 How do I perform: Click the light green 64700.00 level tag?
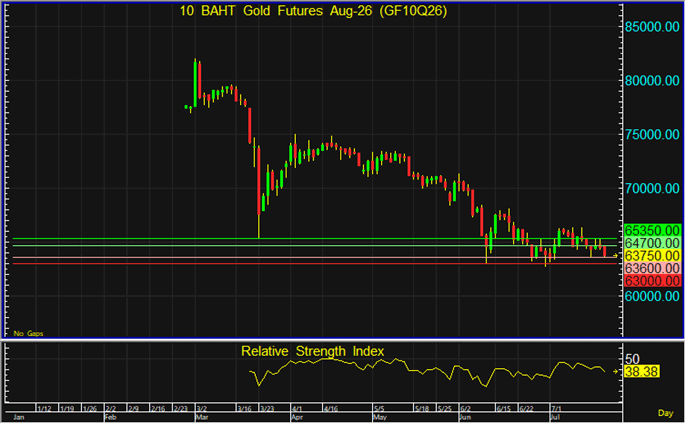pyautogui.click(x=652, y=243)
